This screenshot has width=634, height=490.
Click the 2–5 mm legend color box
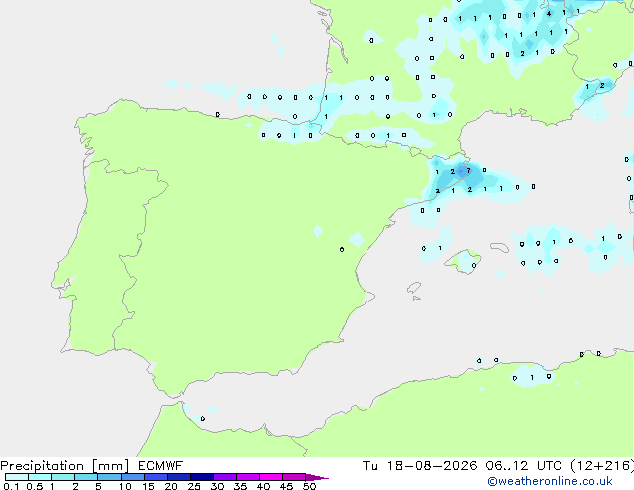pos(86,477)
